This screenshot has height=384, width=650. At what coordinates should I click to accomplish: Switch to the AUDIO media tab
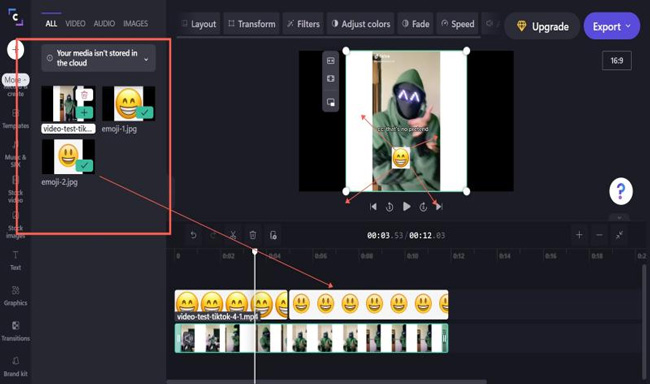click(x=104, y=24)
